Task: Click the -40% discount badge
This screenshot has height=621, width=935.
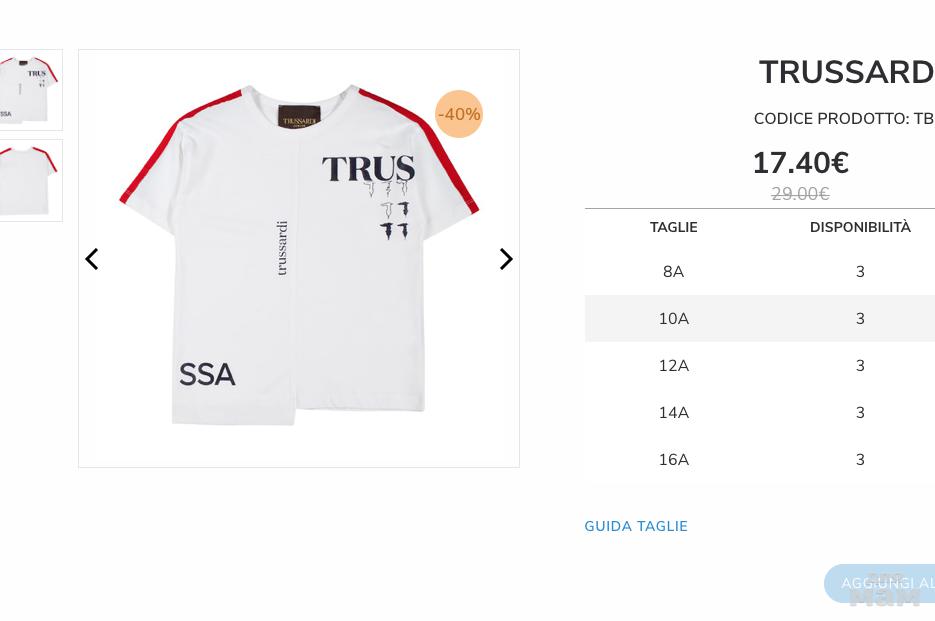Action: 459,114
